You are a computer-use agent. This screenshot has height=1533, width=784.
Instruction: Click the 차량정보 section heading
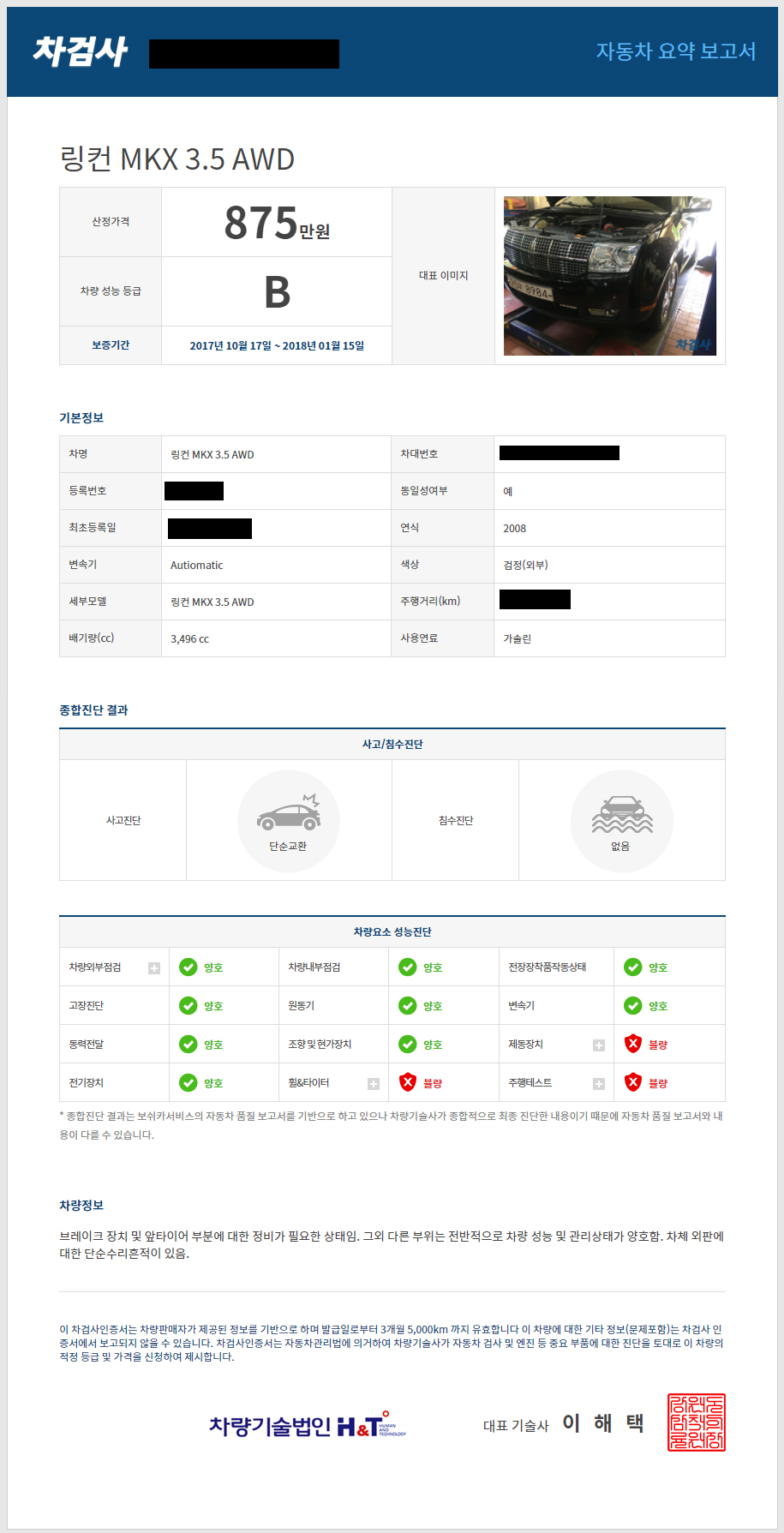[81, 1206]
